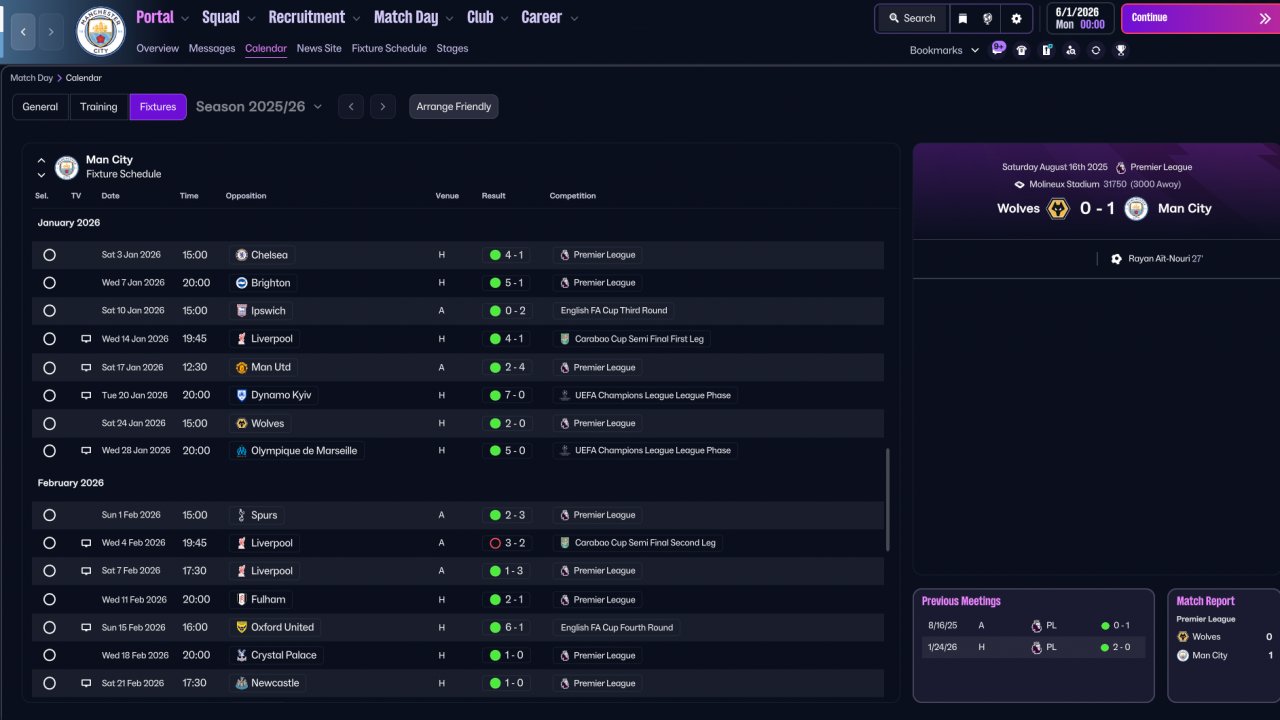Open the Fixture Schedule sub-menu item

[389, 48]
